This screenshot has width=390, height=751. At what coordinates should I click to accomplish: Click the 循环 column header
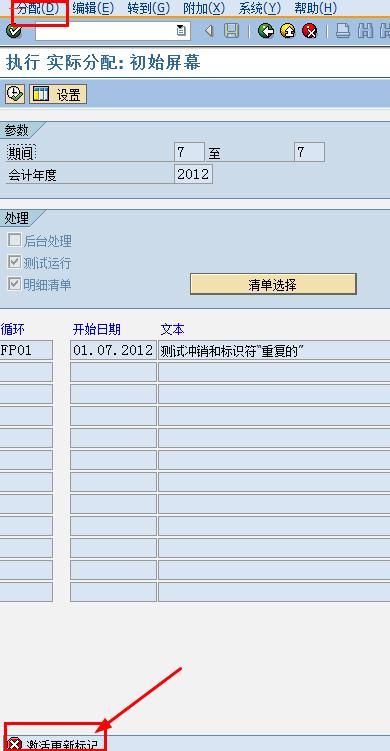(13, 329)
